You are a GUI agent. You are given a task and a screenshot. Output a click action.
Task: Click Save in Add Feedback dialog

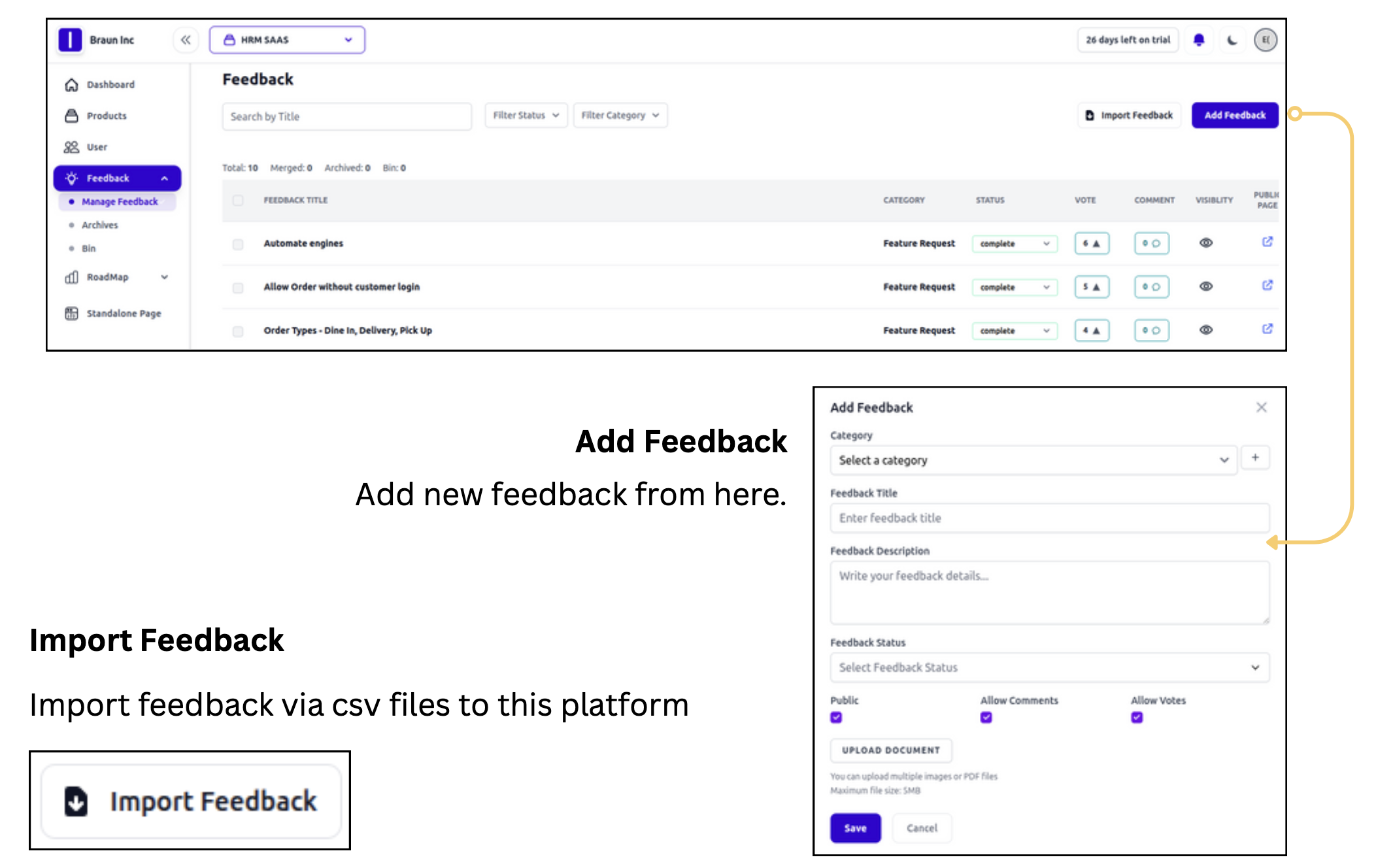click(x=855, y=828)
